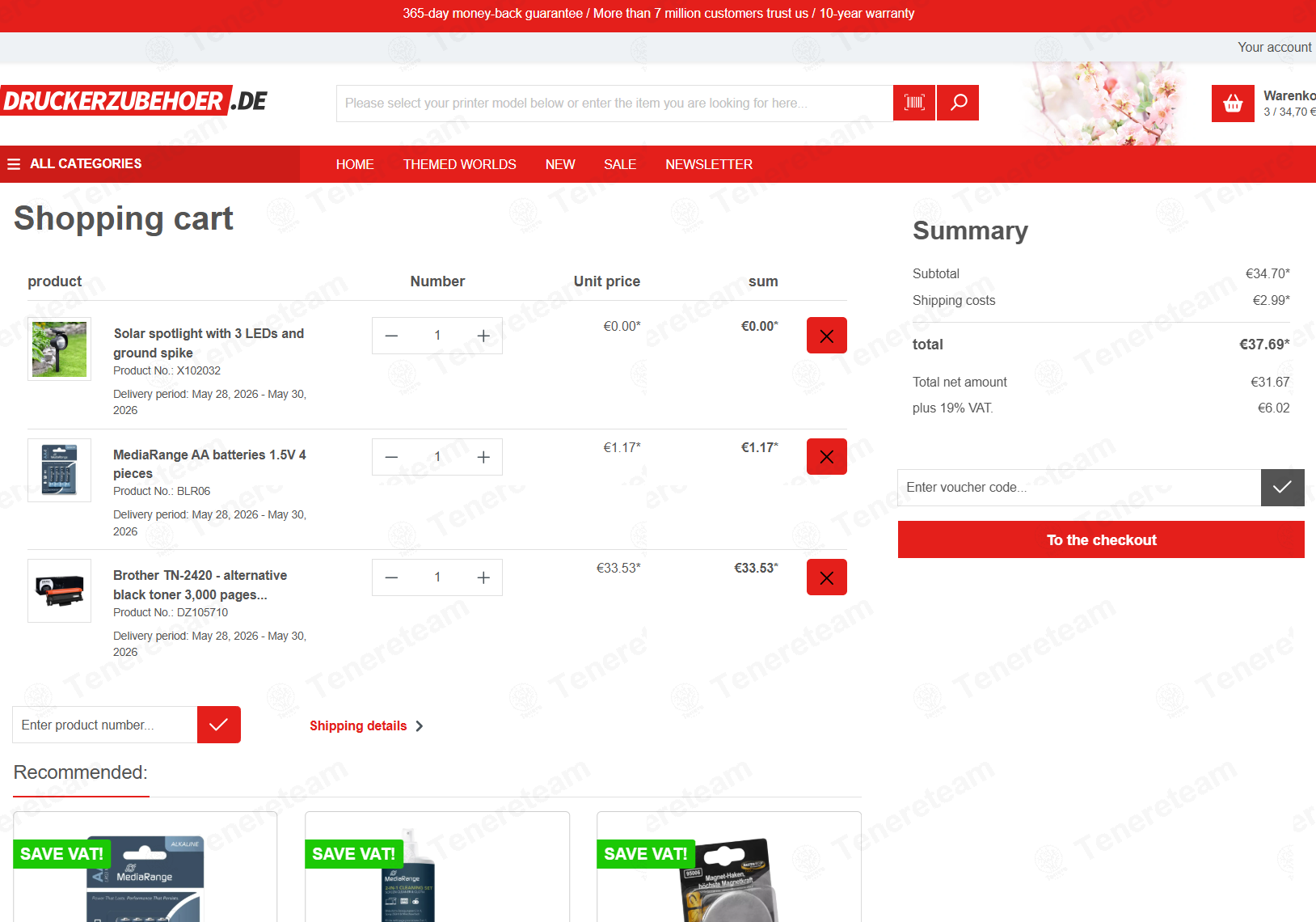Open MediaRange AA batteries product link

click(209, 464)
